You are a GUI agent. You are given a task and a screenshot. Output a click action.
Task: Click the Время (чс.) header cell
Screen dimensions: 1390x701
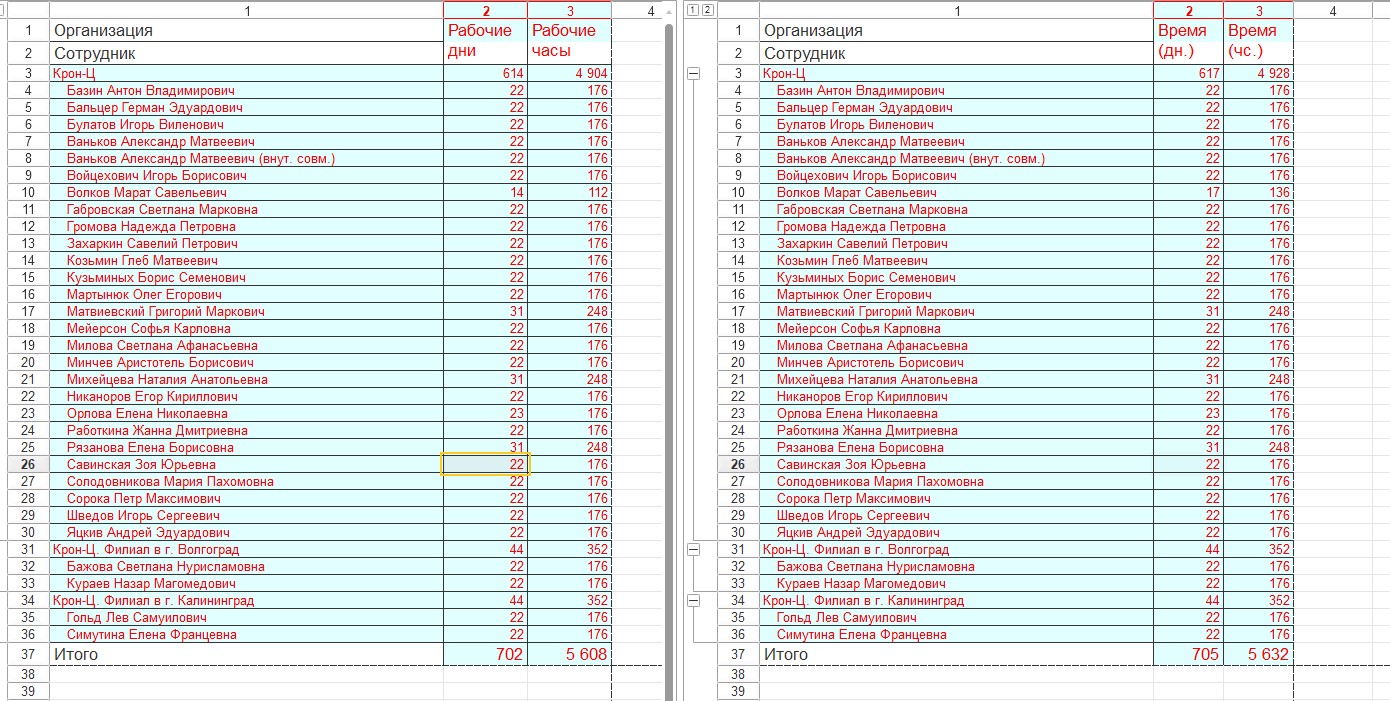1258,41
